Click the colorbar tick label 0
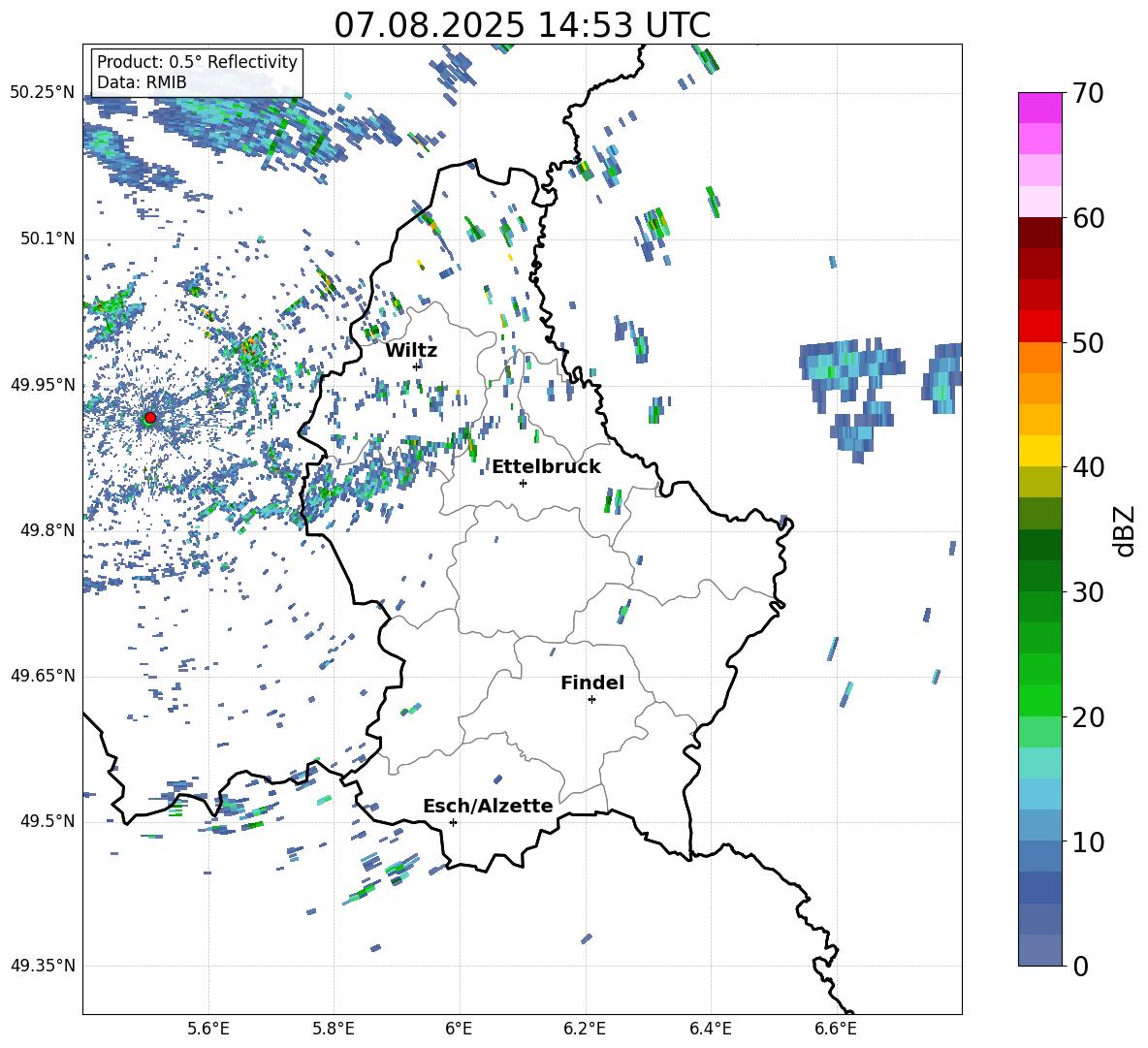 [1080, 966]
